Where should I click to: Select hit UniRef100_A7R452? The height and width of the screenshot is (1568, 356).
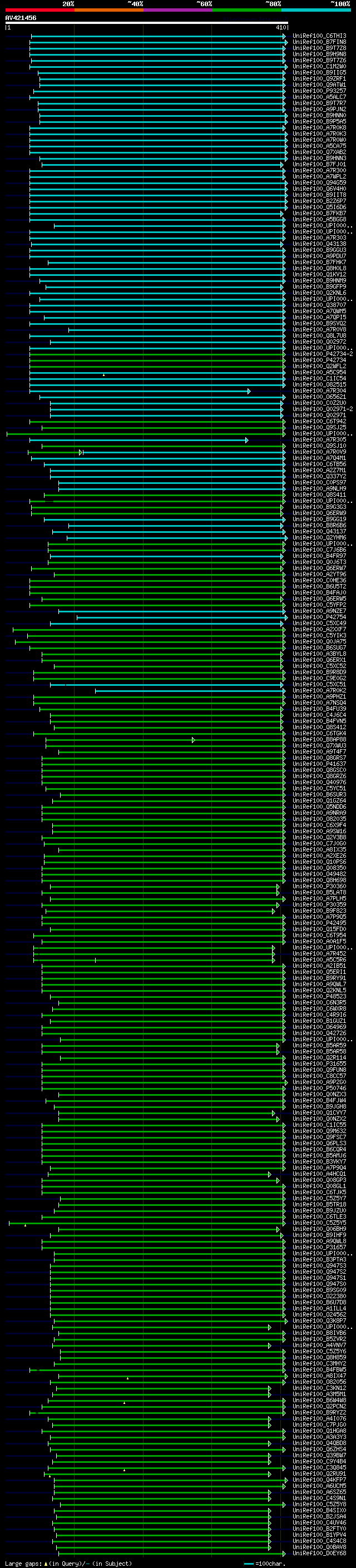pyautogui.click(x=319, y=954)
